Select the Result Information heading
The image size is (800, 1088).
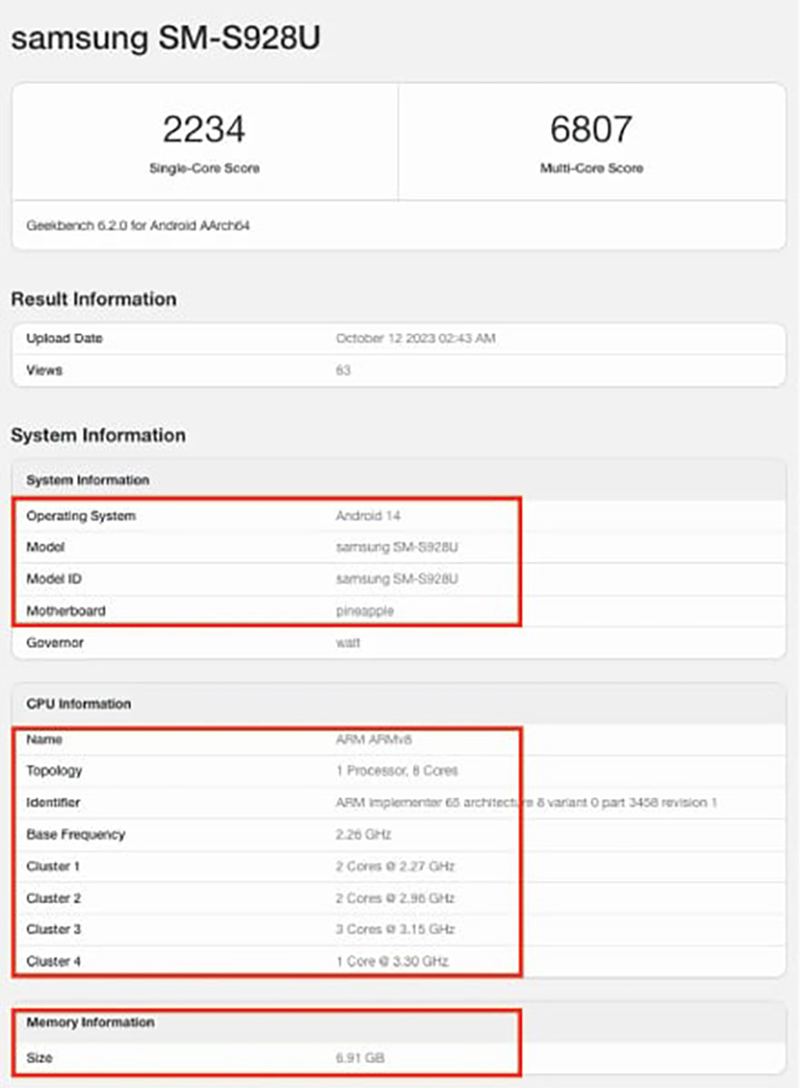(93, 299)
